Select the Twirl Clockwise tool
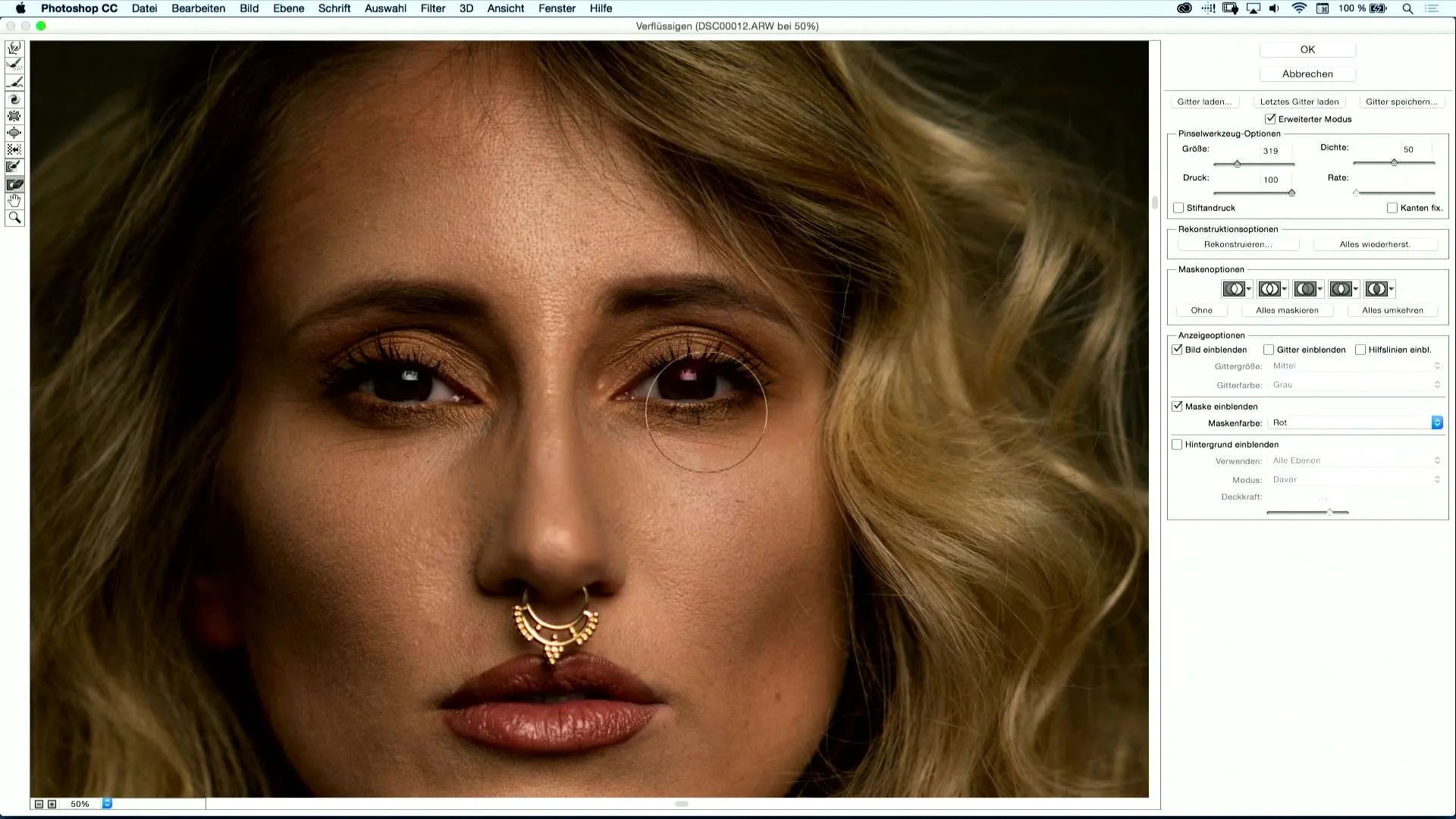 tap(14, 99)
